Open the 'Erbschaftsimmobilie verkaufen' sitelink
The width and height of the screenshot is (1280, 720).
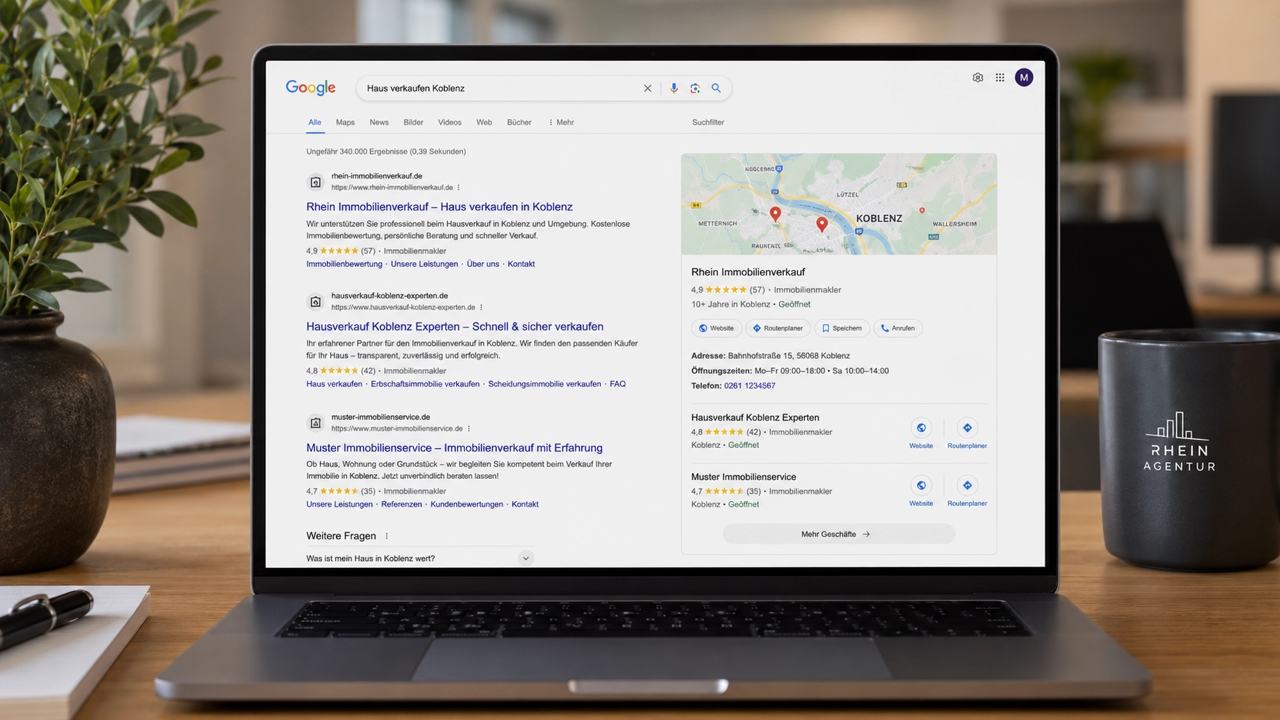point(425,384)
